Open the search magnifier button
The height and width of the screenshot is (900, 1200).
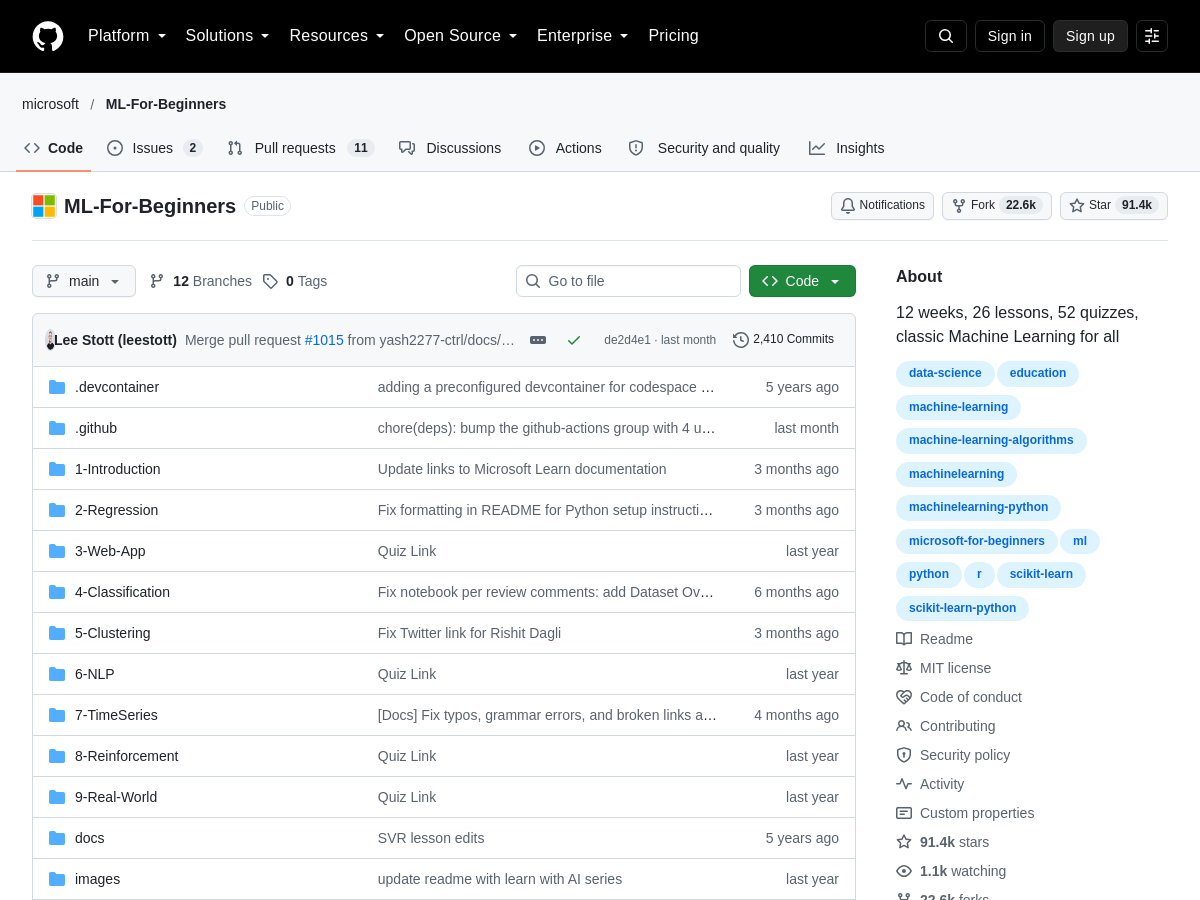click(x=946, y=36)
